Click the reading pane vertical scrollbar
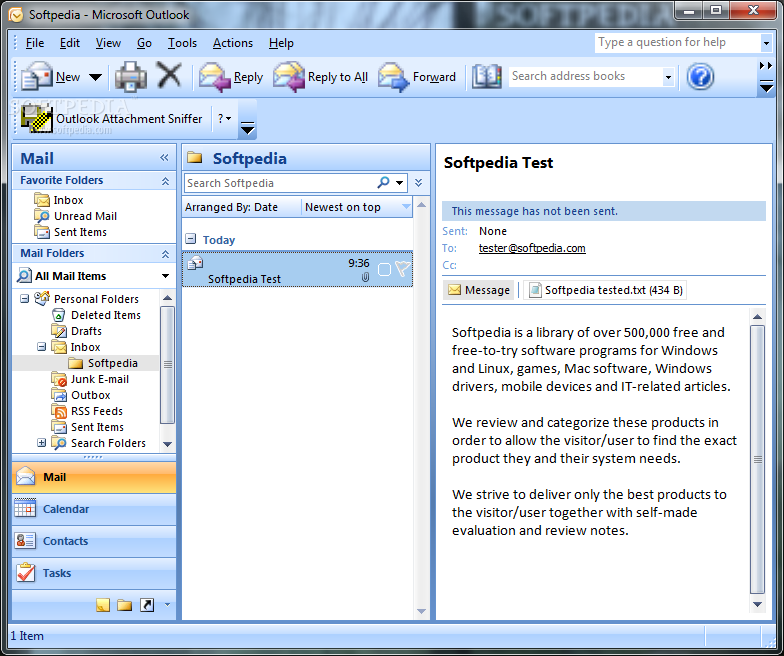This screenshot has width=784, height=656. tap(758, 459)
